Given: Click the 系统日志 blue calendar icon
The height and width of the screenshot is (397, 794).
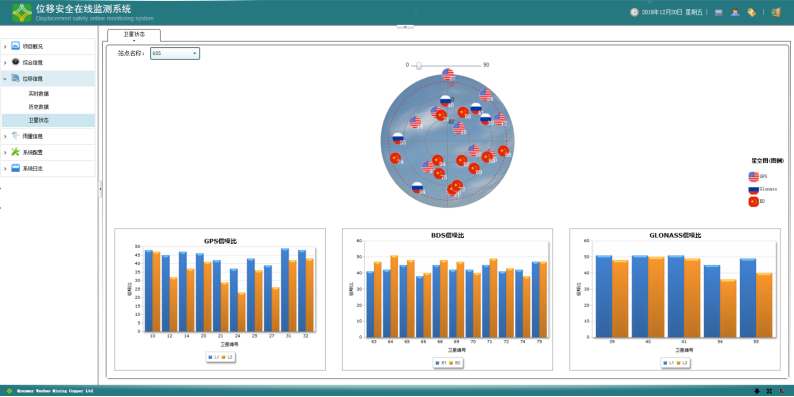Looking at the screenshot, I should pyautogui.click(x=16, y=168).
